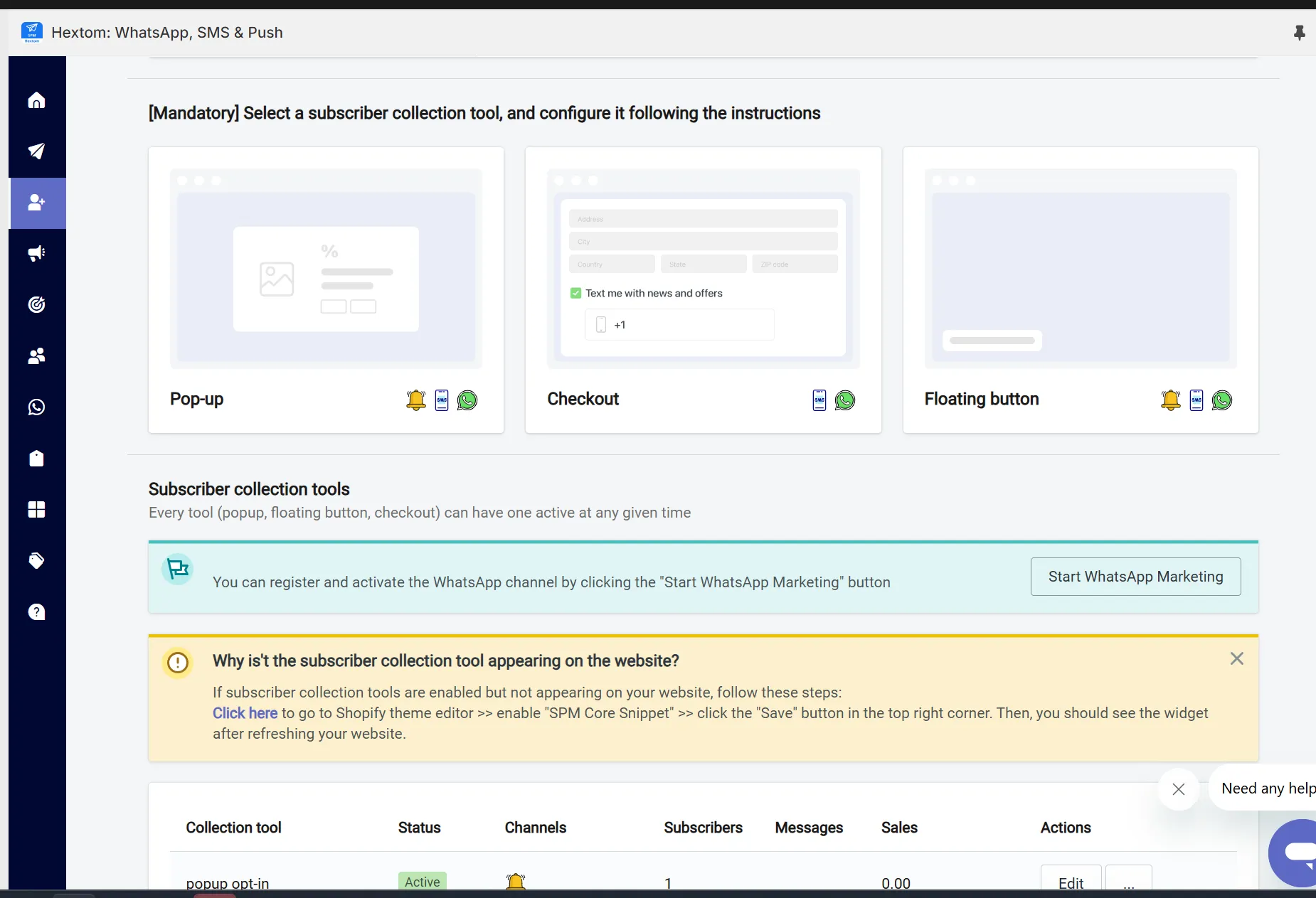Select the Checkout collection tool preview
Screen dimensions: 1316x898
click(704, 268)
